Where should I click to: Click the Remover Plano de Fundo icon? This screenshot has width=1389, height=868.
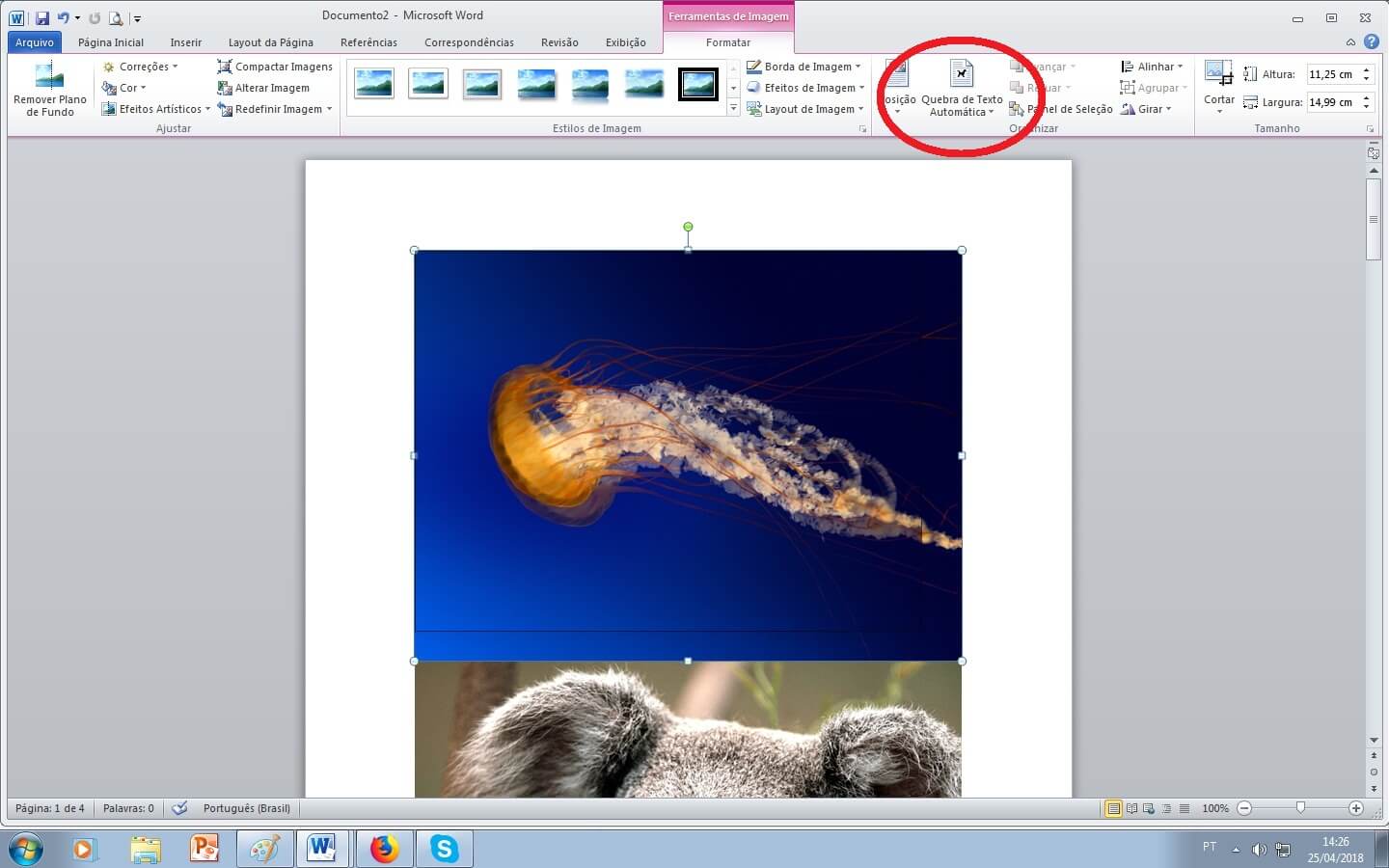pos(49,76)
